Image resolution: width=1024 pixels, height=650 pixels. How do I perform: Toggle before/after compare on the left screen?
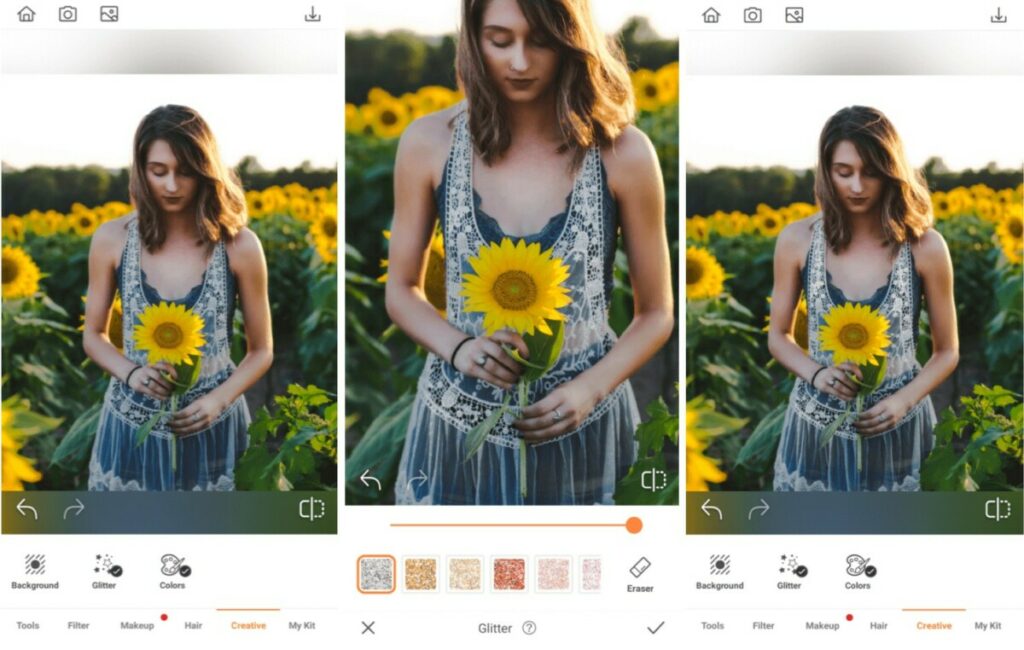tap(312, 508)
